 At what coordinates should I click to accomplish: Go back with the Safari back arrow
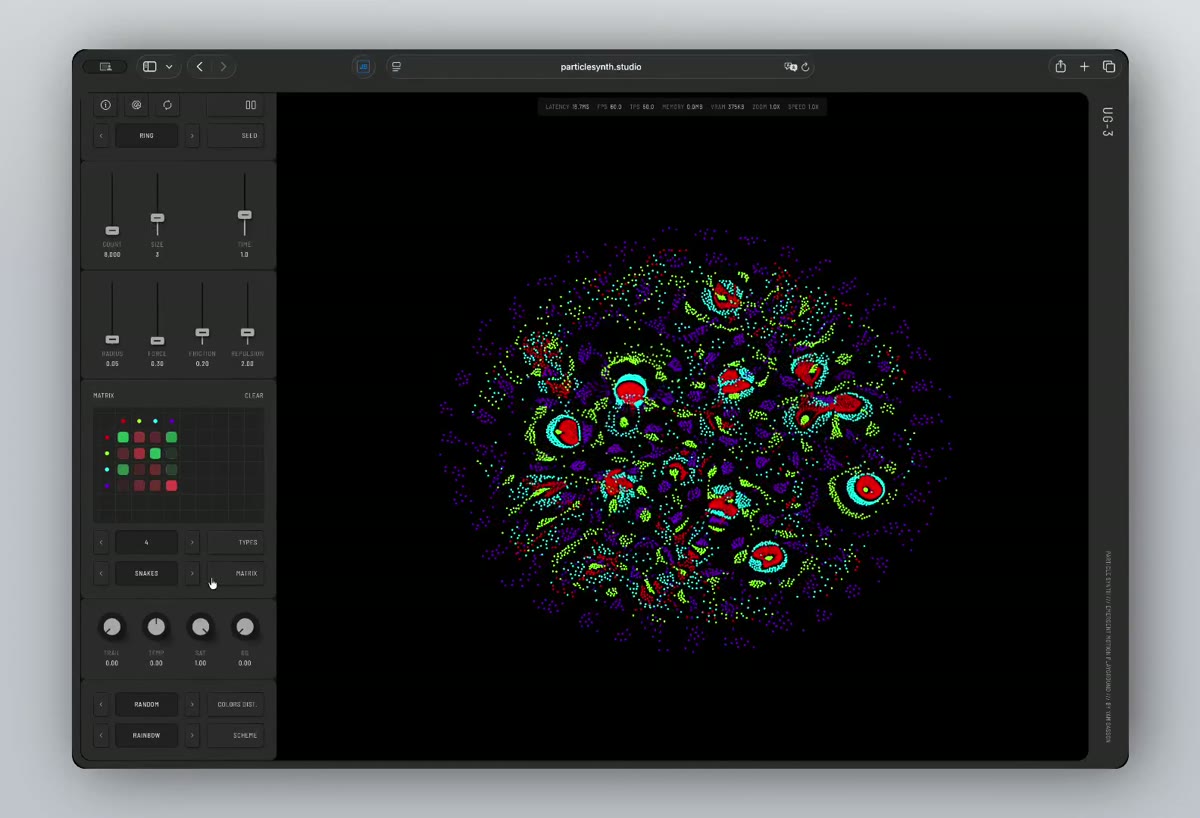coord(200,67)
